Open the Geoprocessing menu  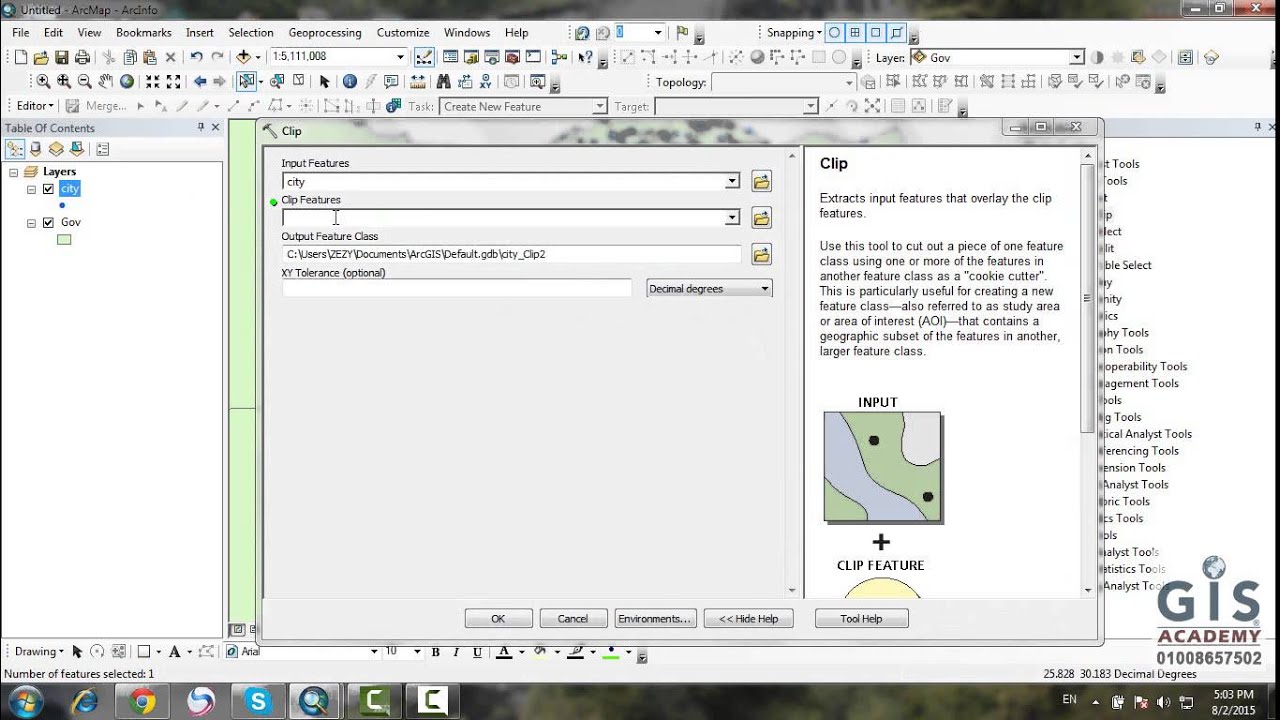click(x=325, y=33)
